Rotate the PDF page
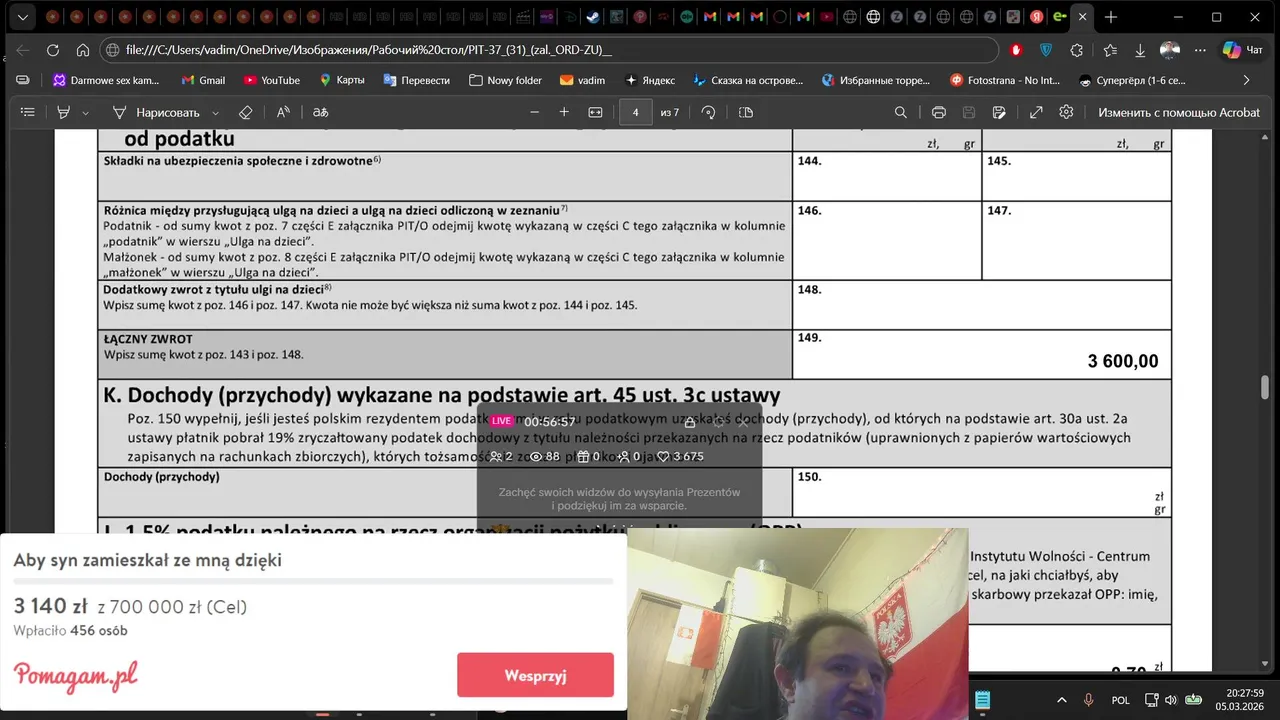Screen dimensions: 1280x720 tap(709, 113)
